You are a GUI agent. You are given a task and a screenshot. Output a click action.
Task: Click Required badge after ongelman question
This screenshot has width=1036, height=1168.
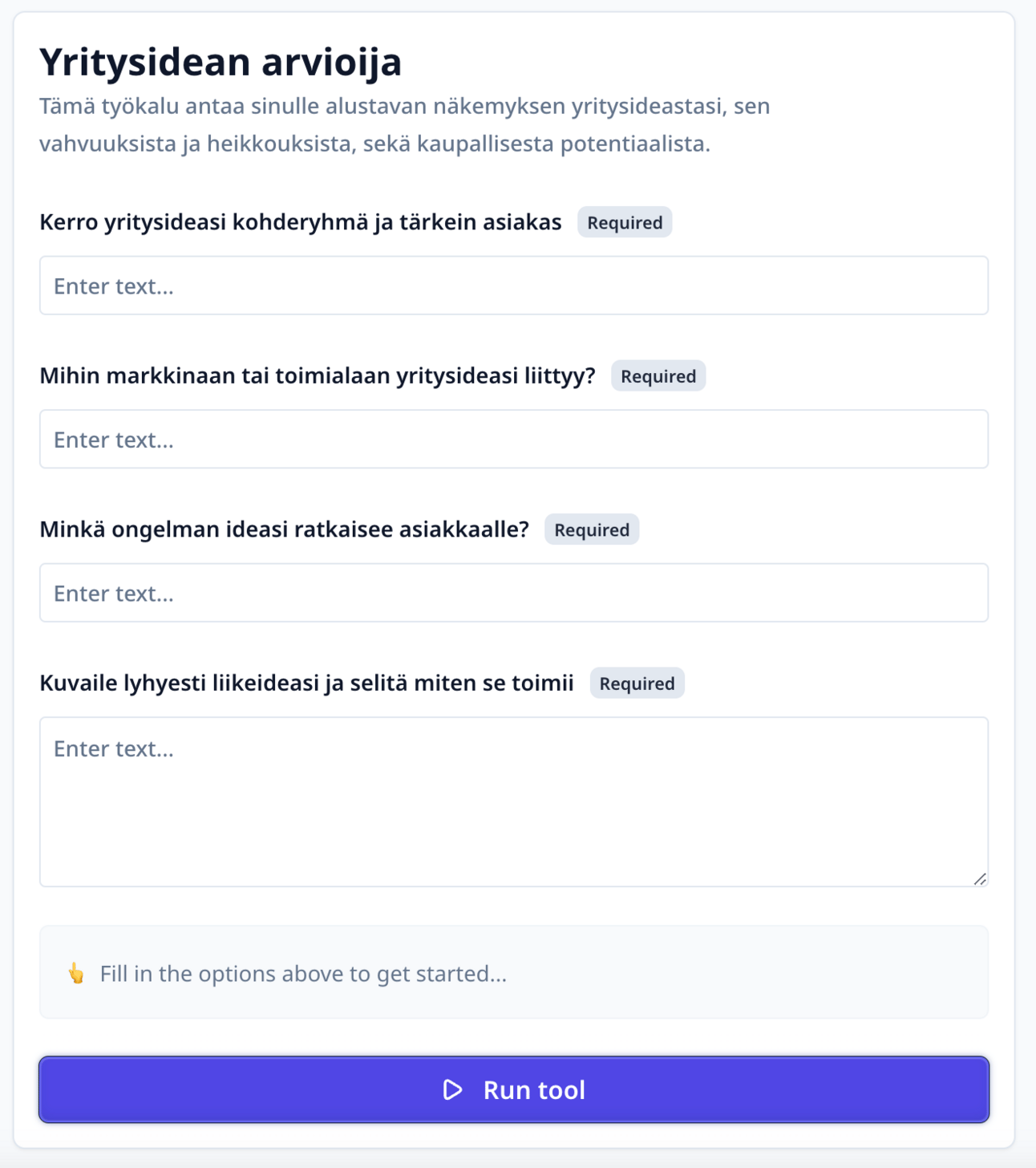(592, 529)
